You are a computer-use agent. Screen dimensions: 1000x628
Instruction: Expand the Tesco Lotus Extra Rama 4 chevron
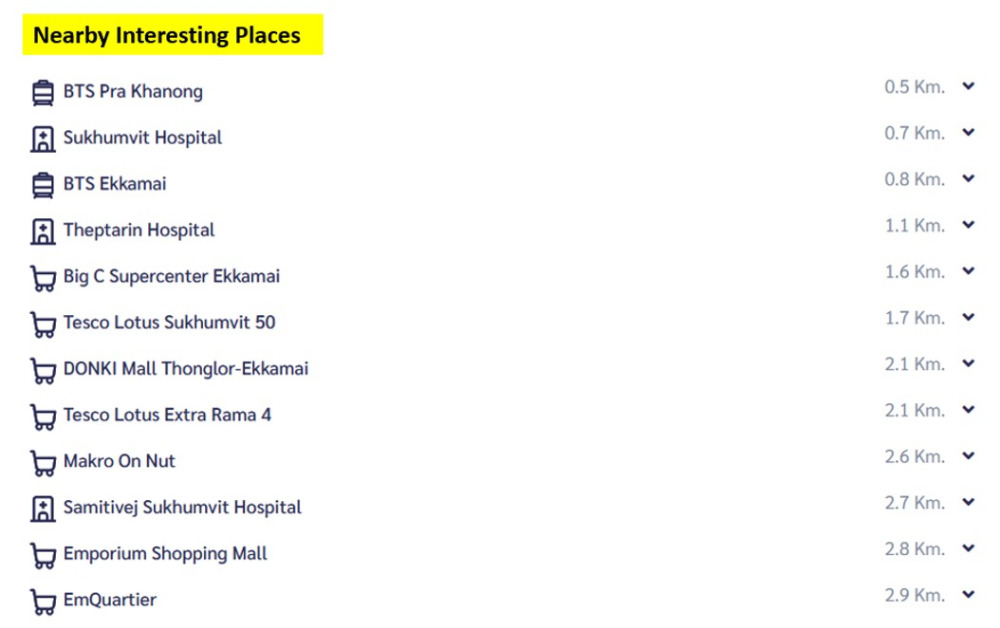(968, 409)
